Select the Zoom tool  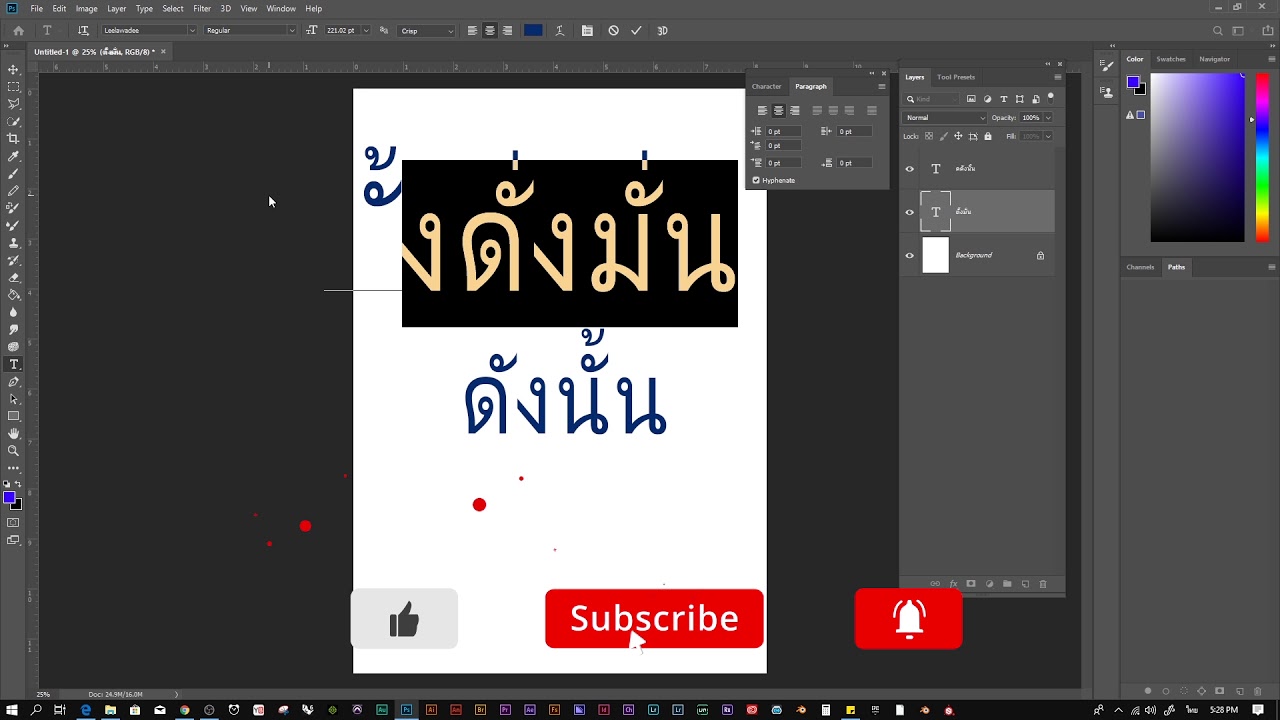[x=14, y=451]
